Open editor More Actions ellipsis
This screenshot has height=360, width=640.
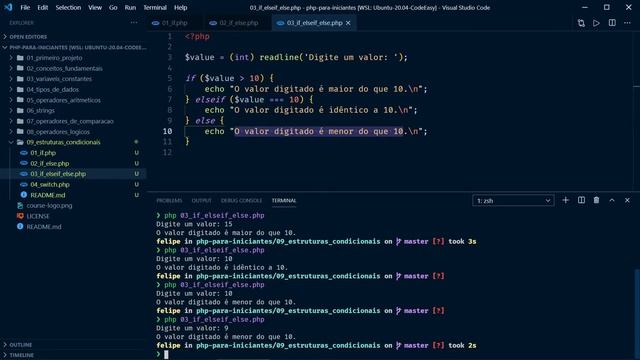coord(627,23)
